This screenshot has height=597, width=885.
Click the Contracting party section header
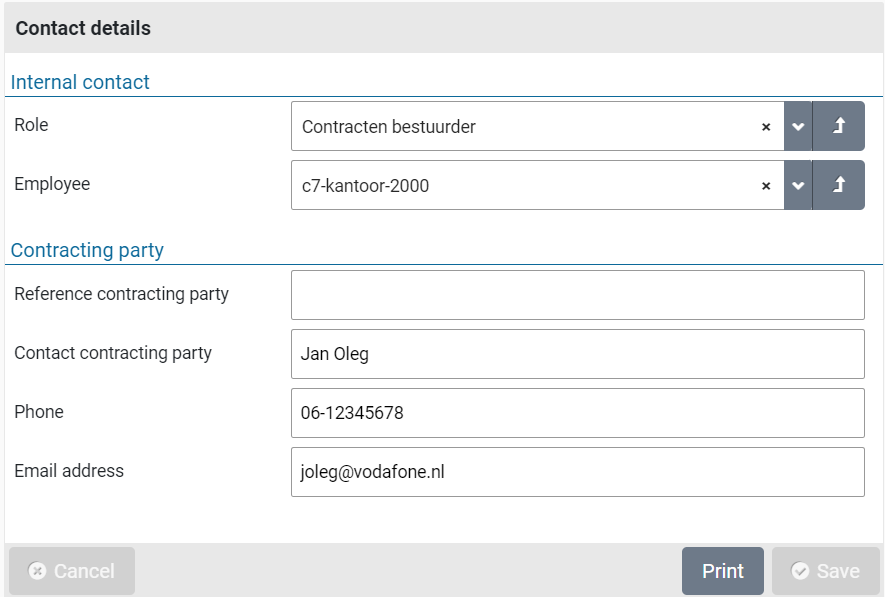(87, 250)
